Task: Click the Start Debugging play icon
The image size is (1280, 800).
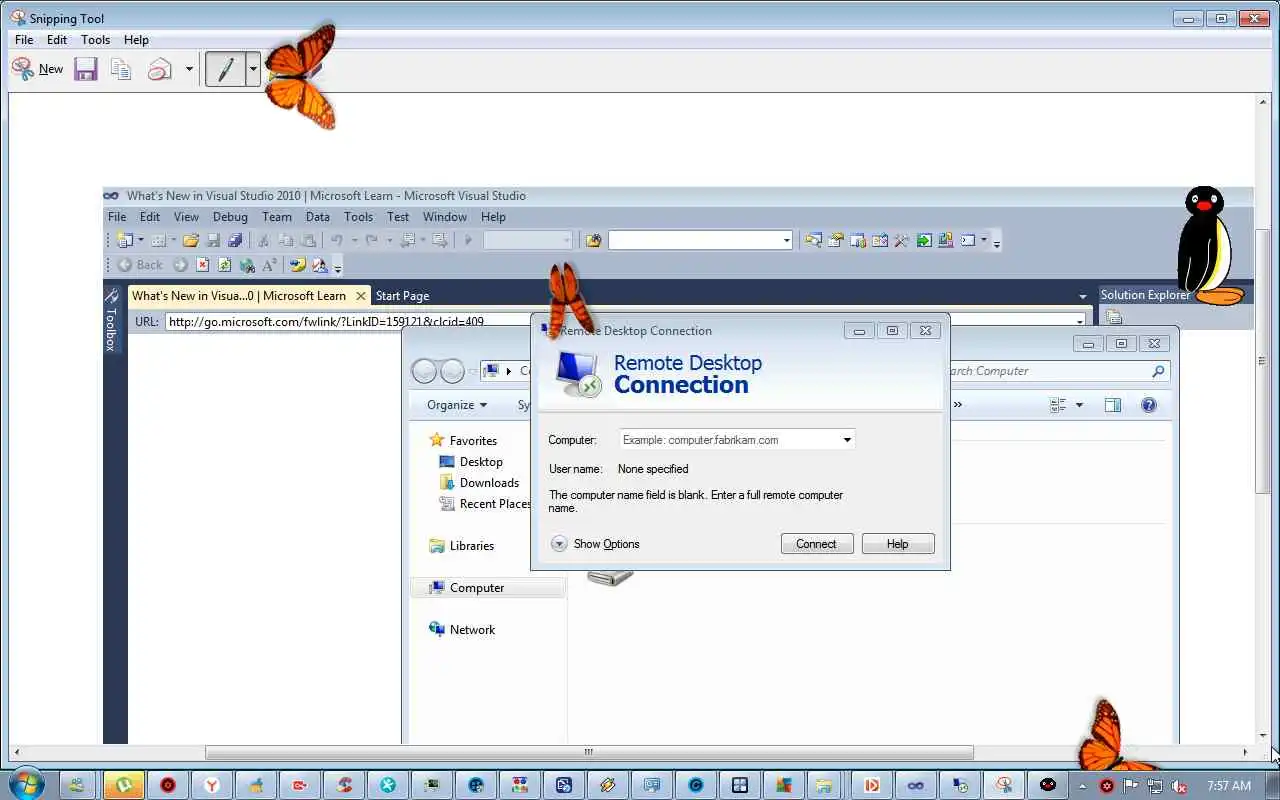Action: coord(467,240)
